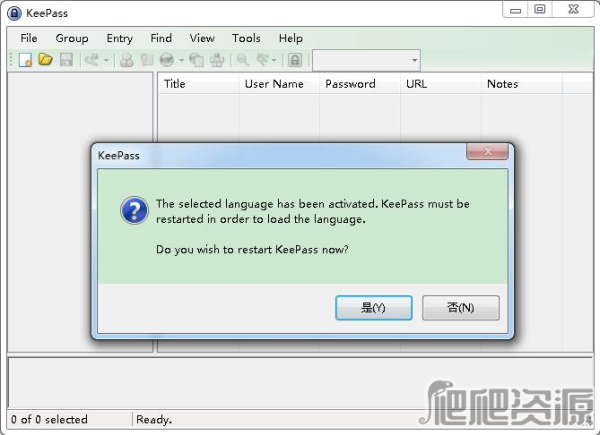Click the User Name column header

click(x=279, y=84)
